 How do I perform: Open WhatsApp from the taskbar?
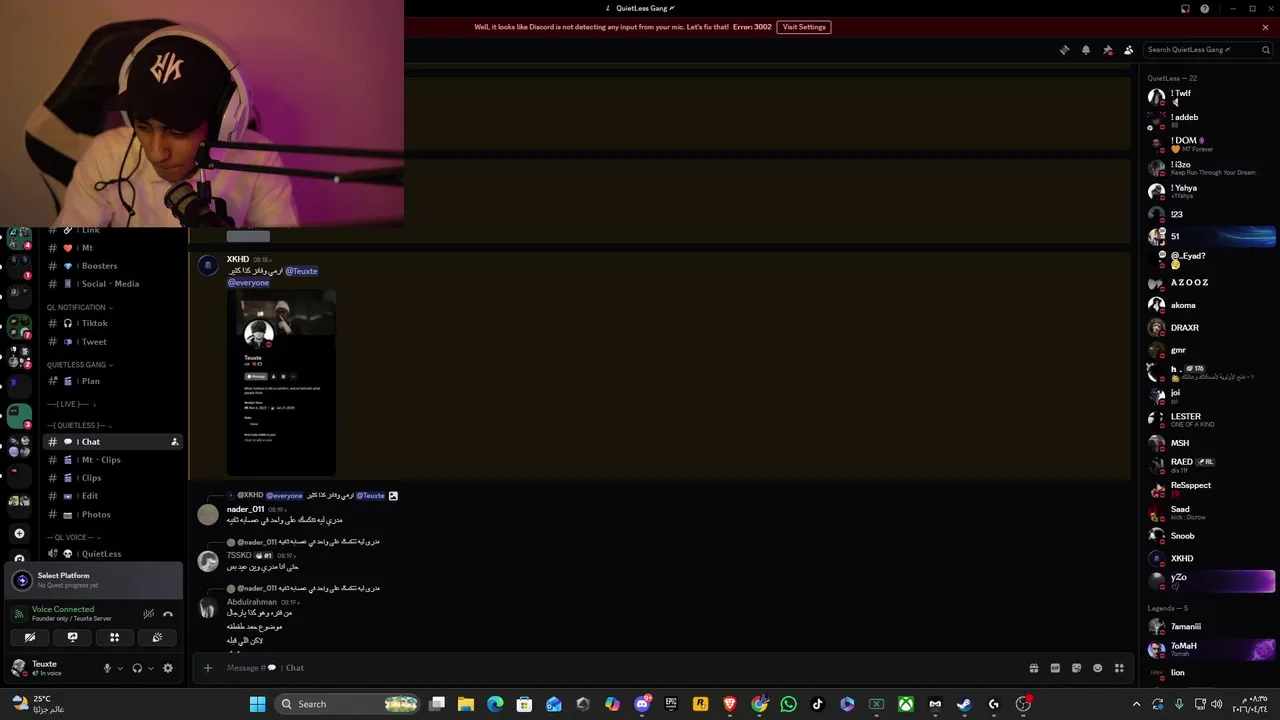pyautogui.click(x=789, y=704)
